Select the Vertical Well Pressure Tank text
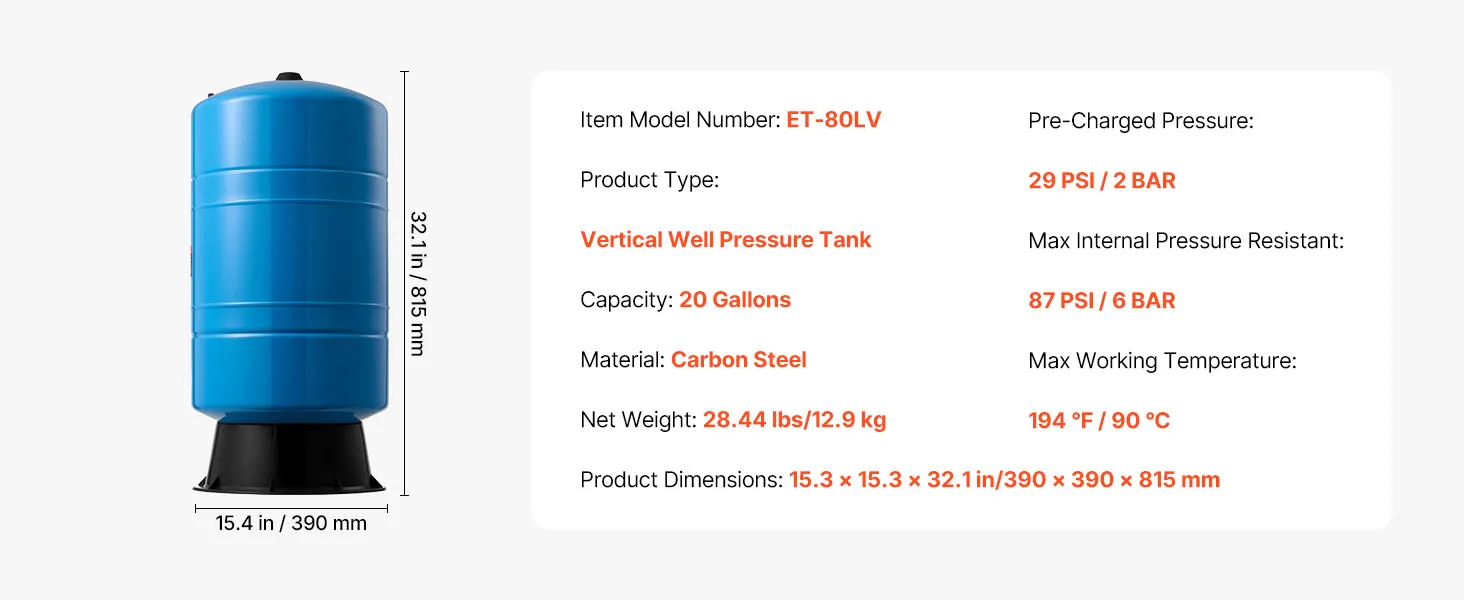1464x600 pixels. (x=726, y=240)
